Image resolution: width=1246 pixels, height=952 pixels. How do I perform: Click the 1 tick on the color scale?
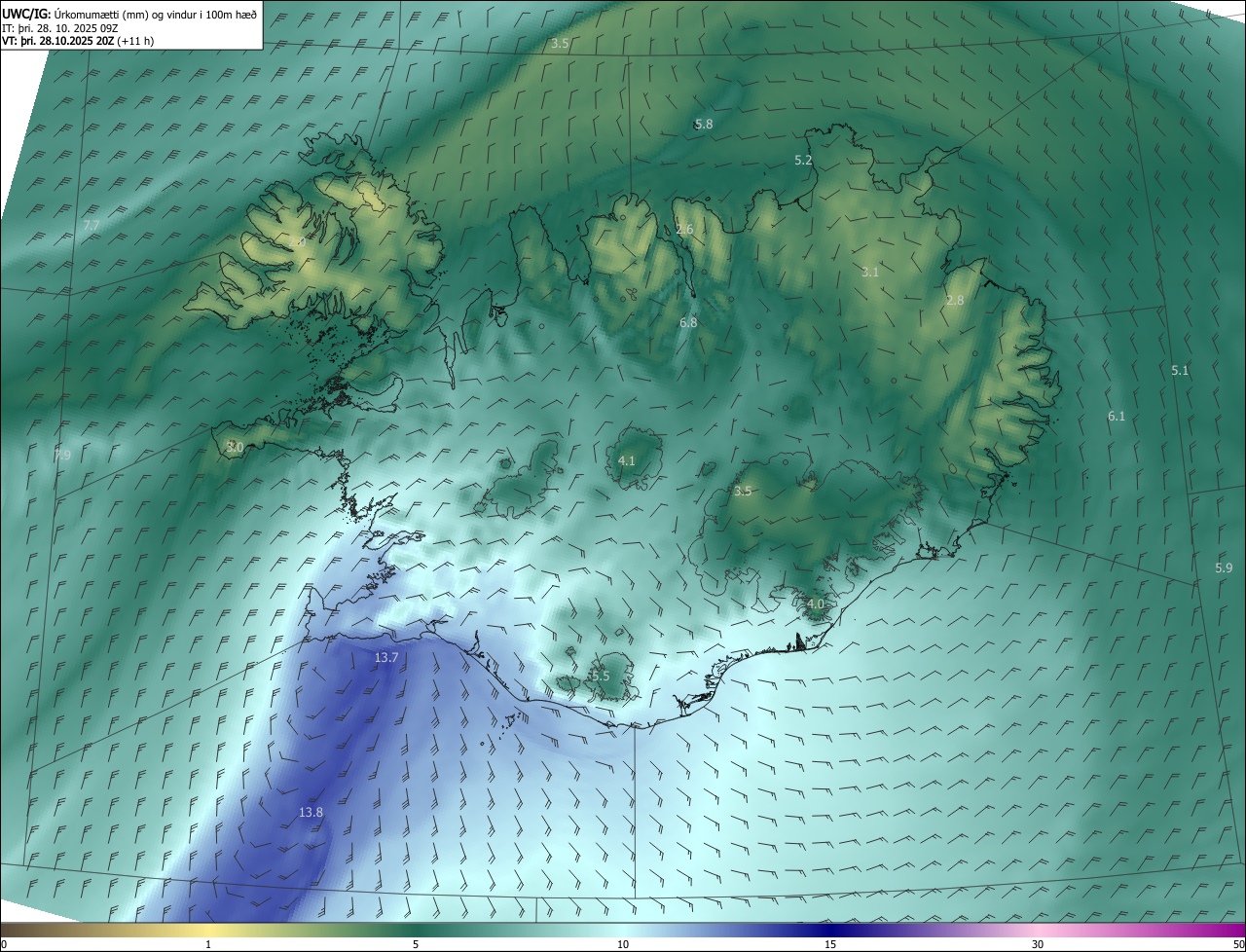click(208, 944)
